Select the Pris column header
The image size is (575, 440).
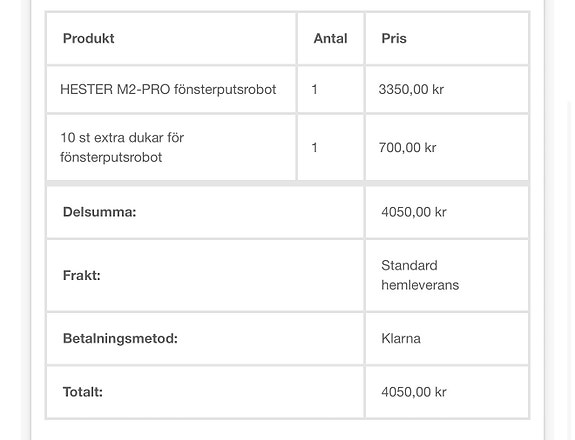click(394, 38)
